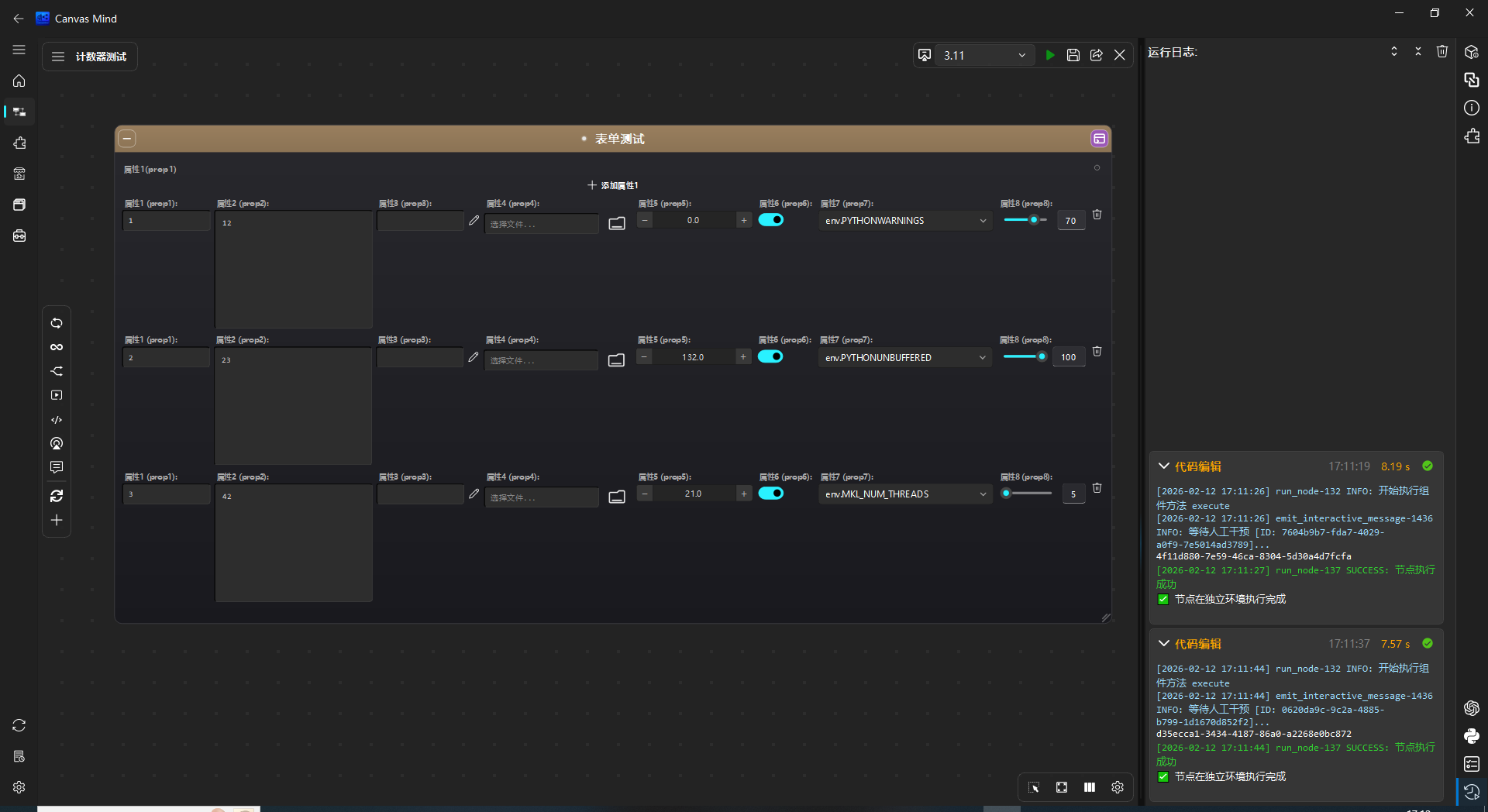The image size is (1488, 812).
Task: Click the prop1 input field containing 1
Action: (167, 221)
